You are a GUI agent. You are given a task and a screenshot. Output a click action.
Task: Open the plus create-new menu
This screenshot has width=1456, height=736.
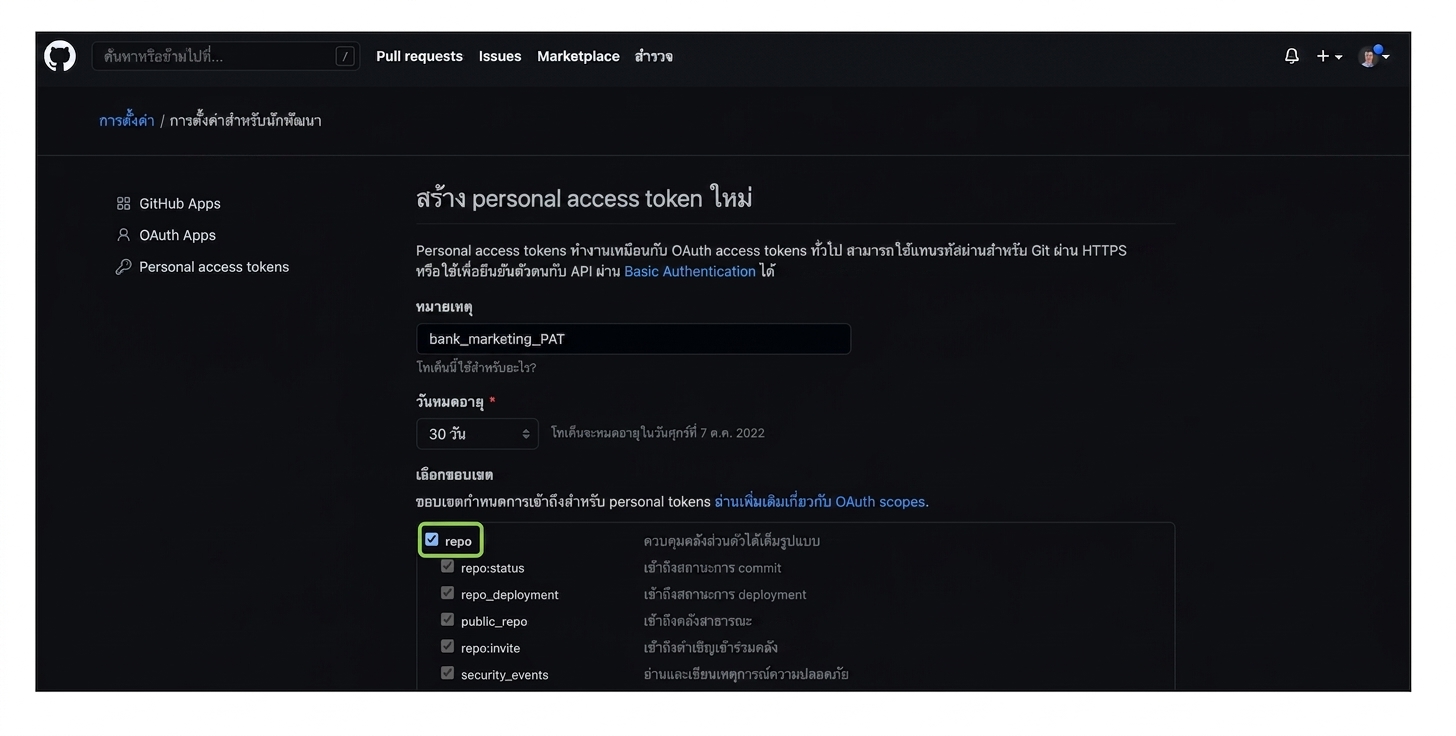(x=1329, y=56)
